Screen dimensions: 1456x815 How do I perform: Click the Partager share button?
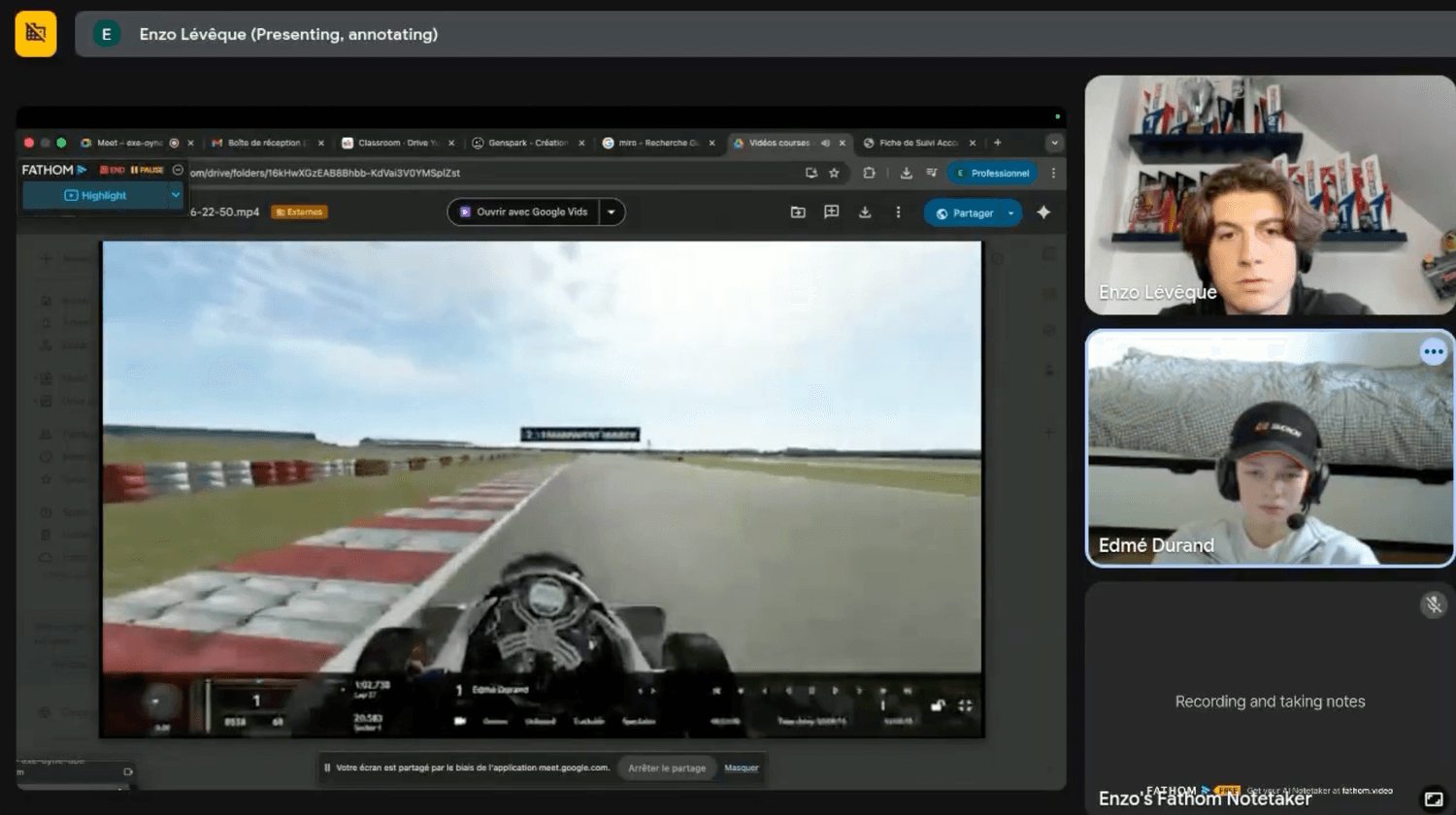coord(965,213)
